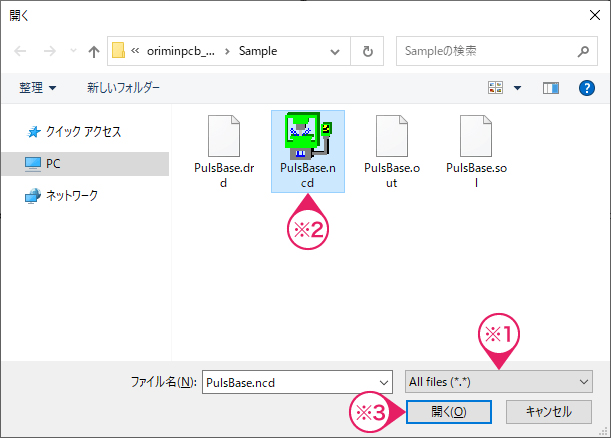Refresh the Sample folder view
The image size is (611, 438).
369,51
